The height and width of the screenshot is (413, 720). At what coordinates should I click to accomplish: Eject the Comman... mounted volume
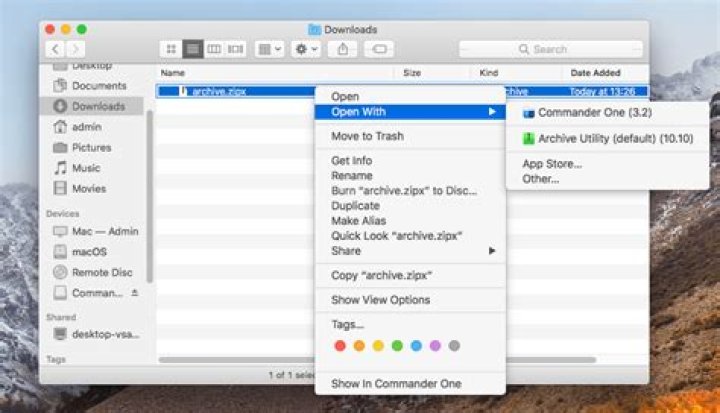point(135,293)
